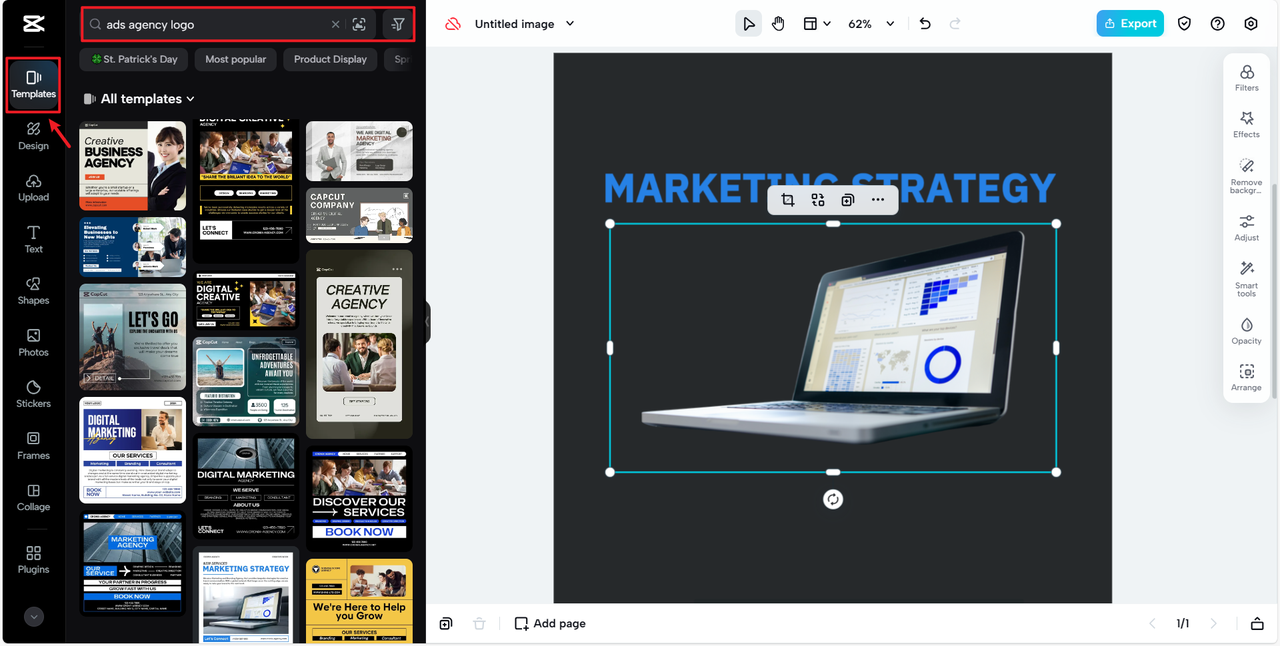Open the Templates panel in the sidebar
This screenshot has height=646, width=1280.
click(33, 84)
